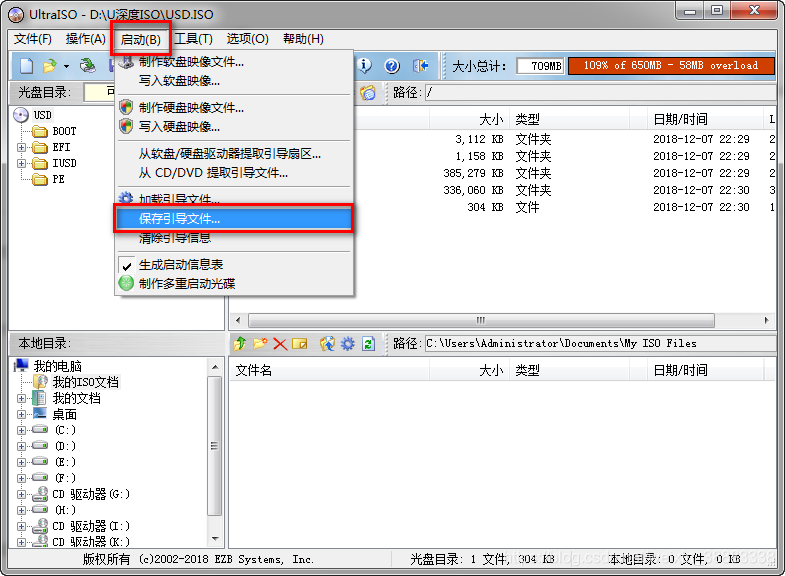Click the Help question mark icon
Viewport: 785px width, 576px height.
pyautogui.click(x=392, y=66)
